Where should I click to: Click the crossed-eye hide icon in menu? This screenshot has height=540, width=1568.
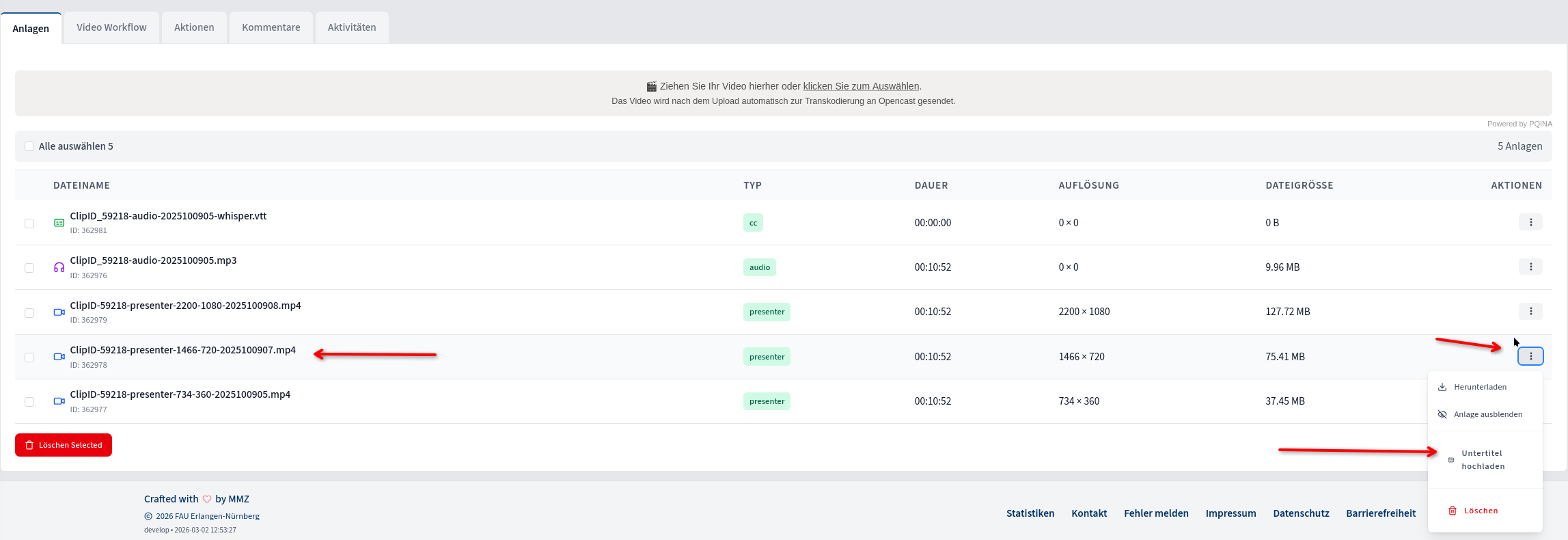(1442, 414)
